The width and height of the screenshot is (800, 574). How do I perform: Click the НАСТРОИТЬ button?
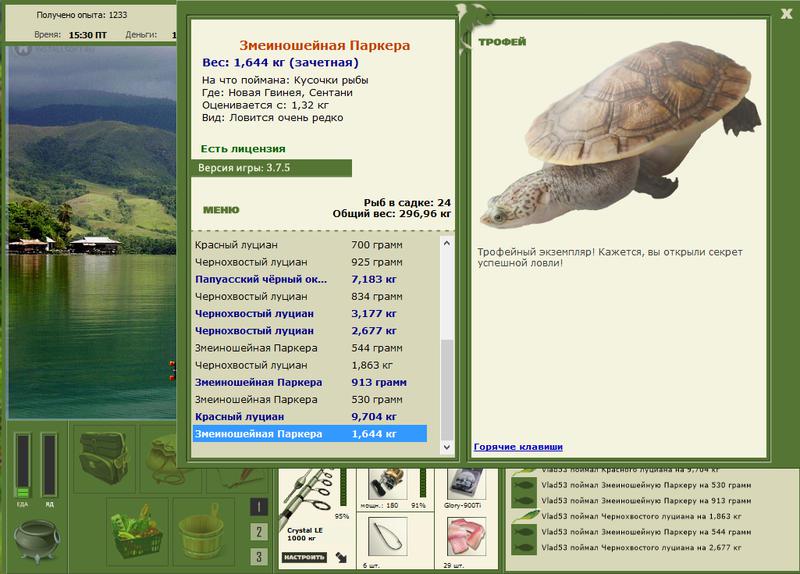pos(304,557)
